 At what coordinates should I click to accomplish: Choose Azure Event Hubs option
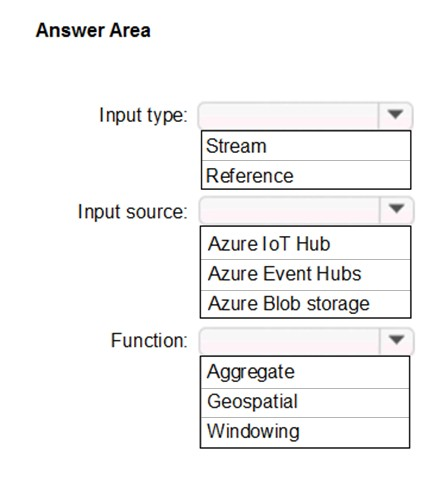(305, 275)
